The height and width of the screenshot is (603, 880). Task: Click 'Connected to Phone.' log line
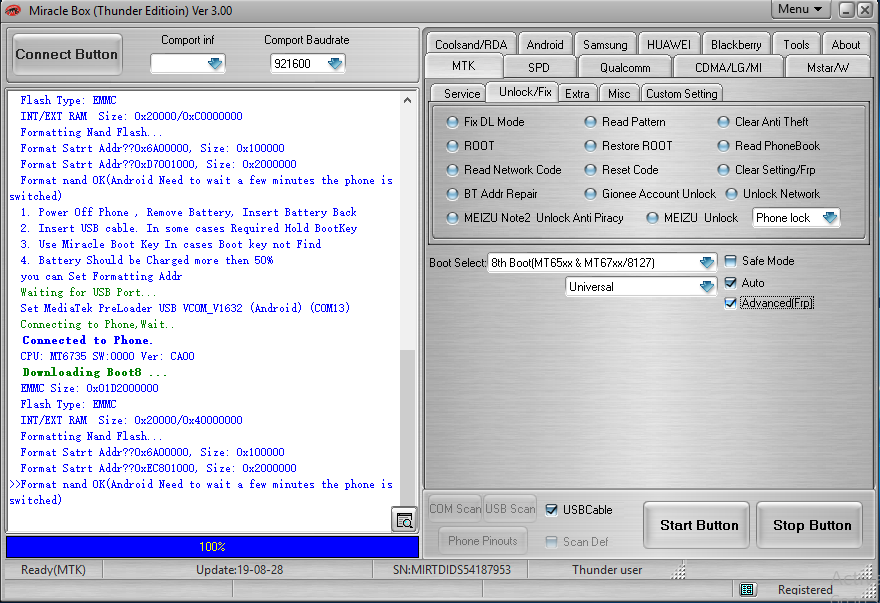click(x=87, y=340)
